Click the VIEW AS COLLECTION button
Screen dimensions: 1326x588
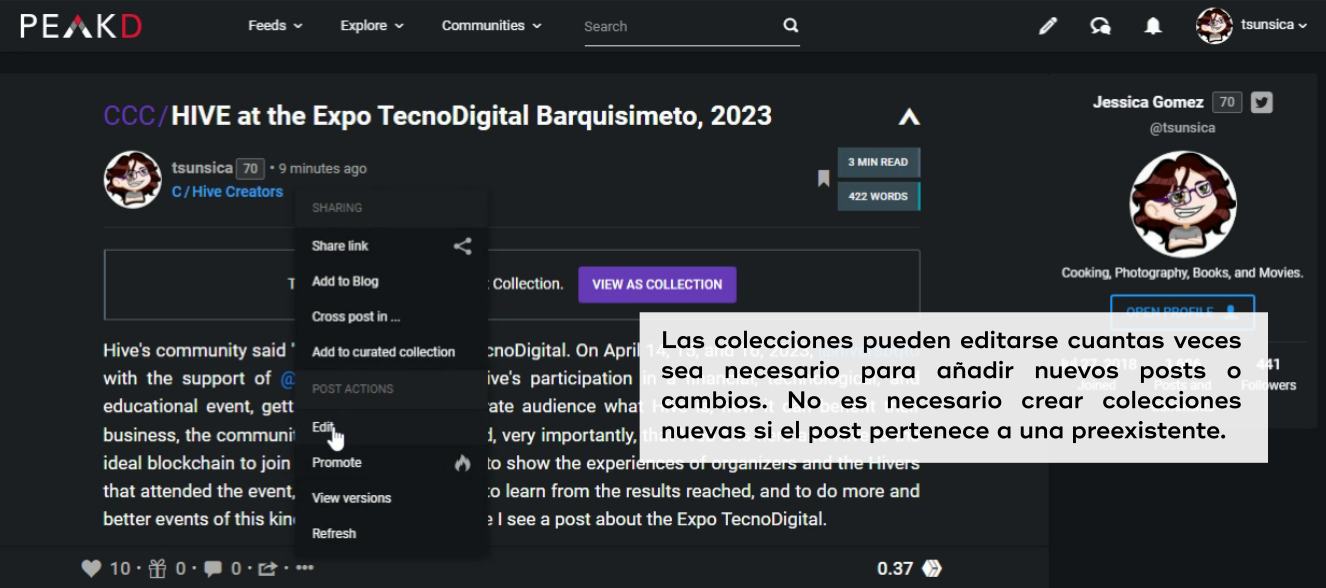pyautogui.click(x=657, y=284)
